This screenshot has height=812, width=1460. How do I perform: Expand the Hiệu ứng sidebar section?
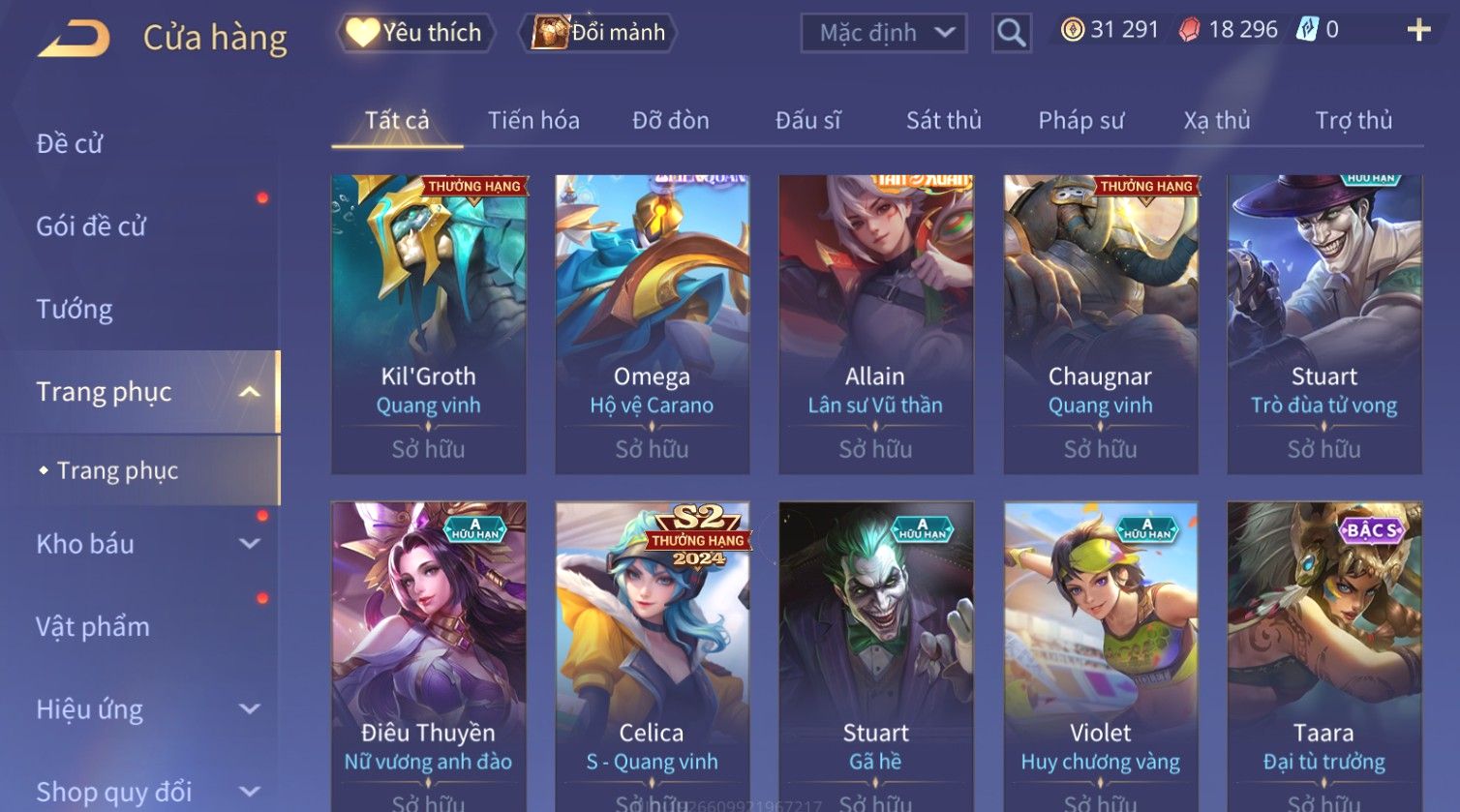(250, 708)
